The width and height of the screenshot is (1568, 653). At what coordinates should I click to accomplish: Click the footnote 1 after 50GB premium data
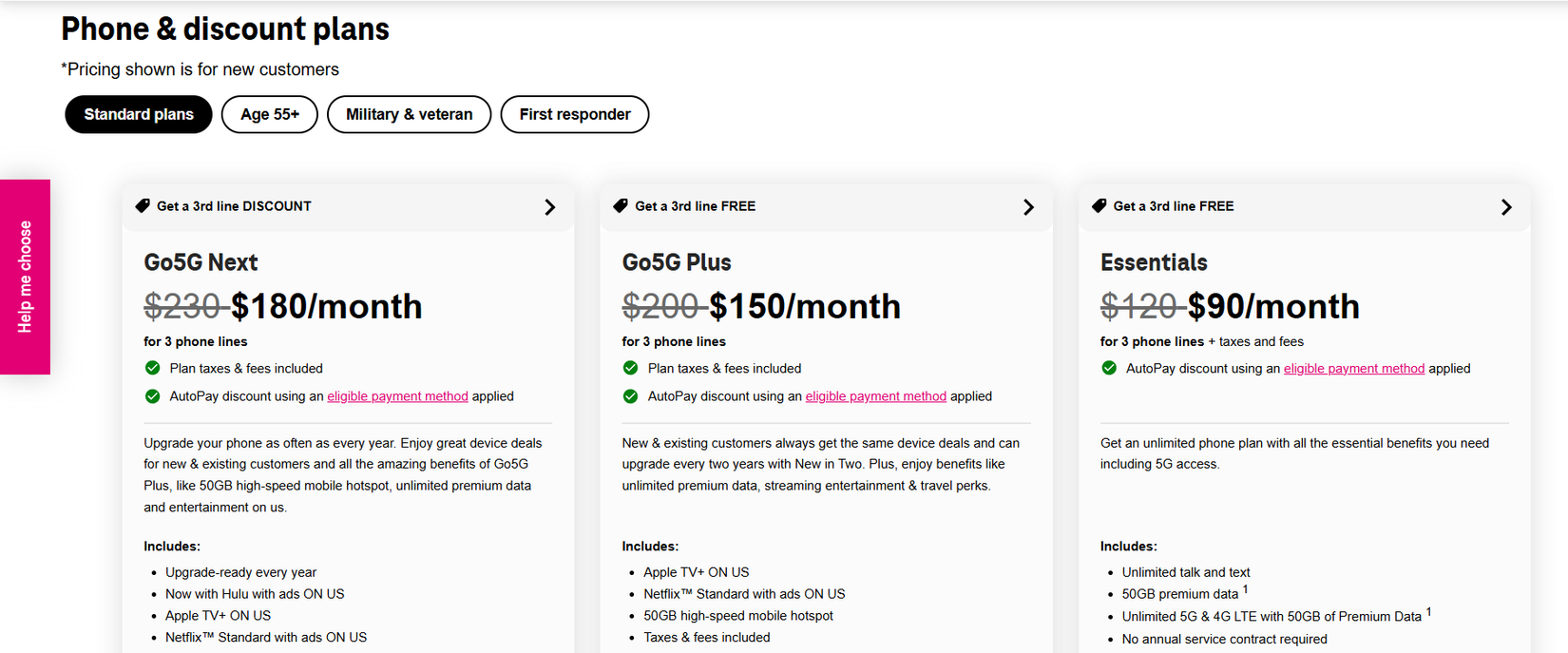coord(1245,588)
